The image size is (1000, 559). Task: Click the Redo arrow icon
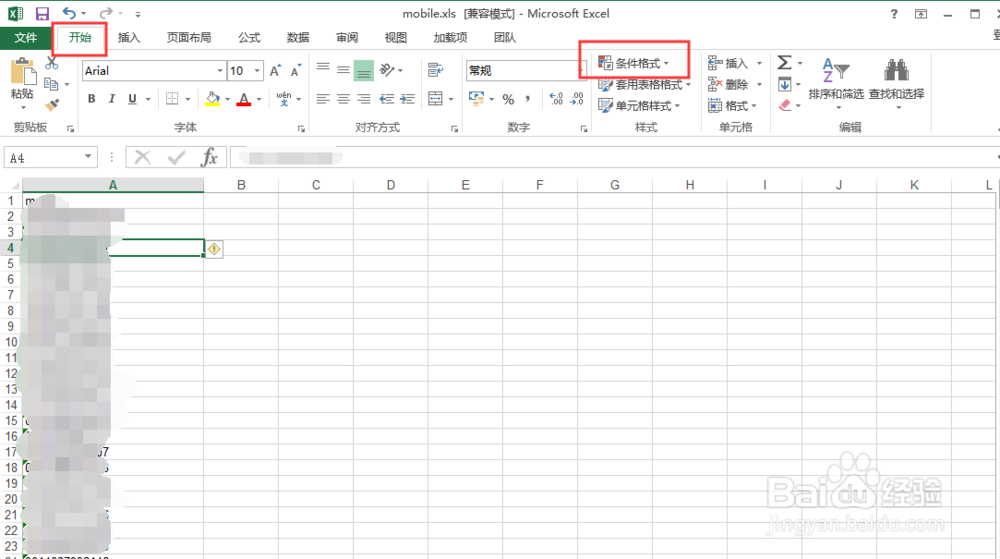pyautogui.click(x=106, y=13)
